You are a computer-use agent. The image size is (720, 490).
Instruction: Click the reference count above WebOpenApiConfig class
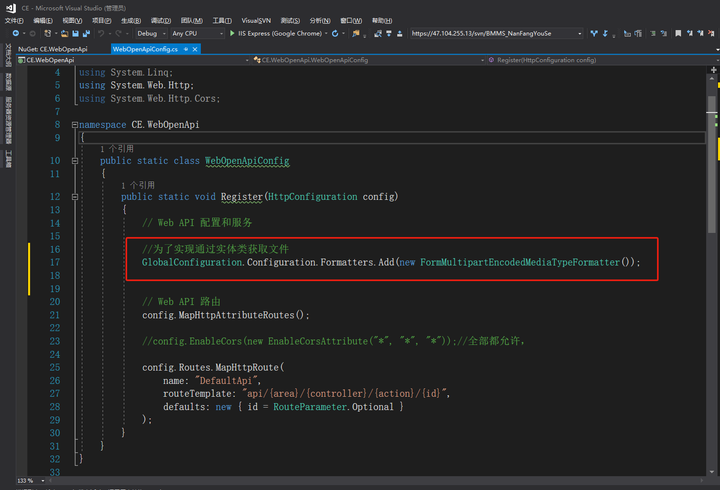(x=117, y=149)
